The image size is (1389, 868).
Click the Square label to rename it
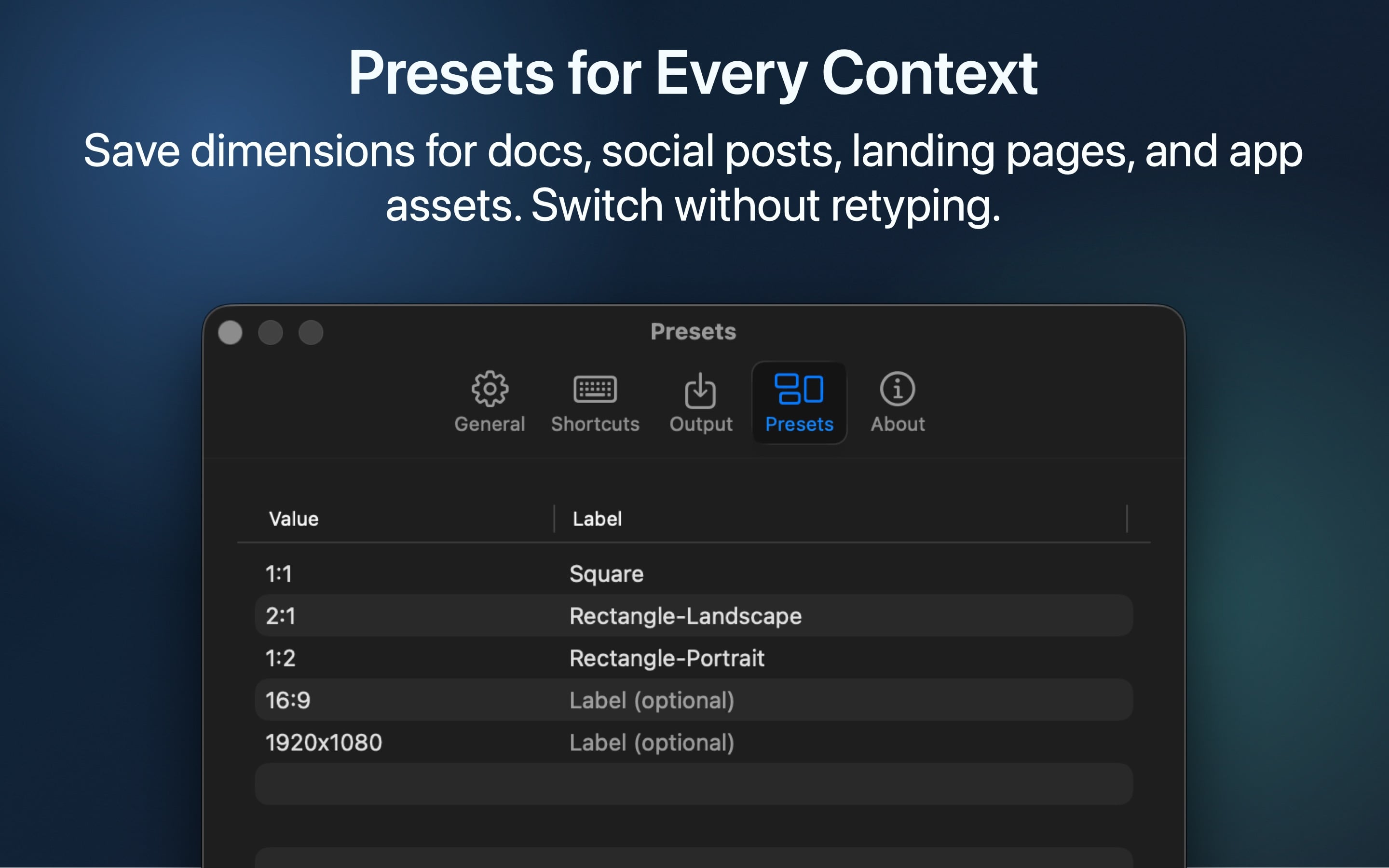(607, 573)
